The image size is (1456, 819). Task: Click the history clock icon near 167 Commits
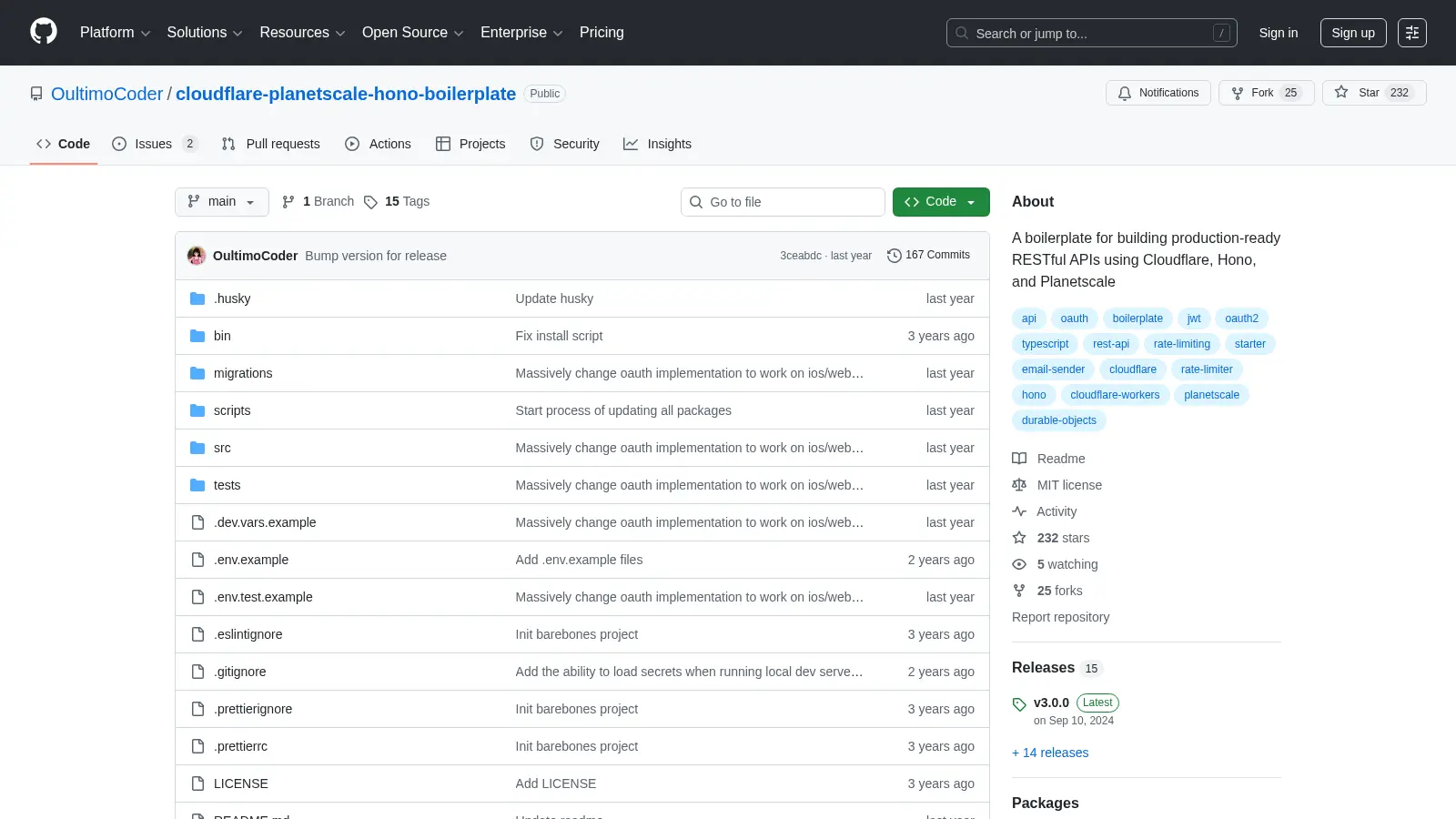pyautogui.click(x=895, y=256)
